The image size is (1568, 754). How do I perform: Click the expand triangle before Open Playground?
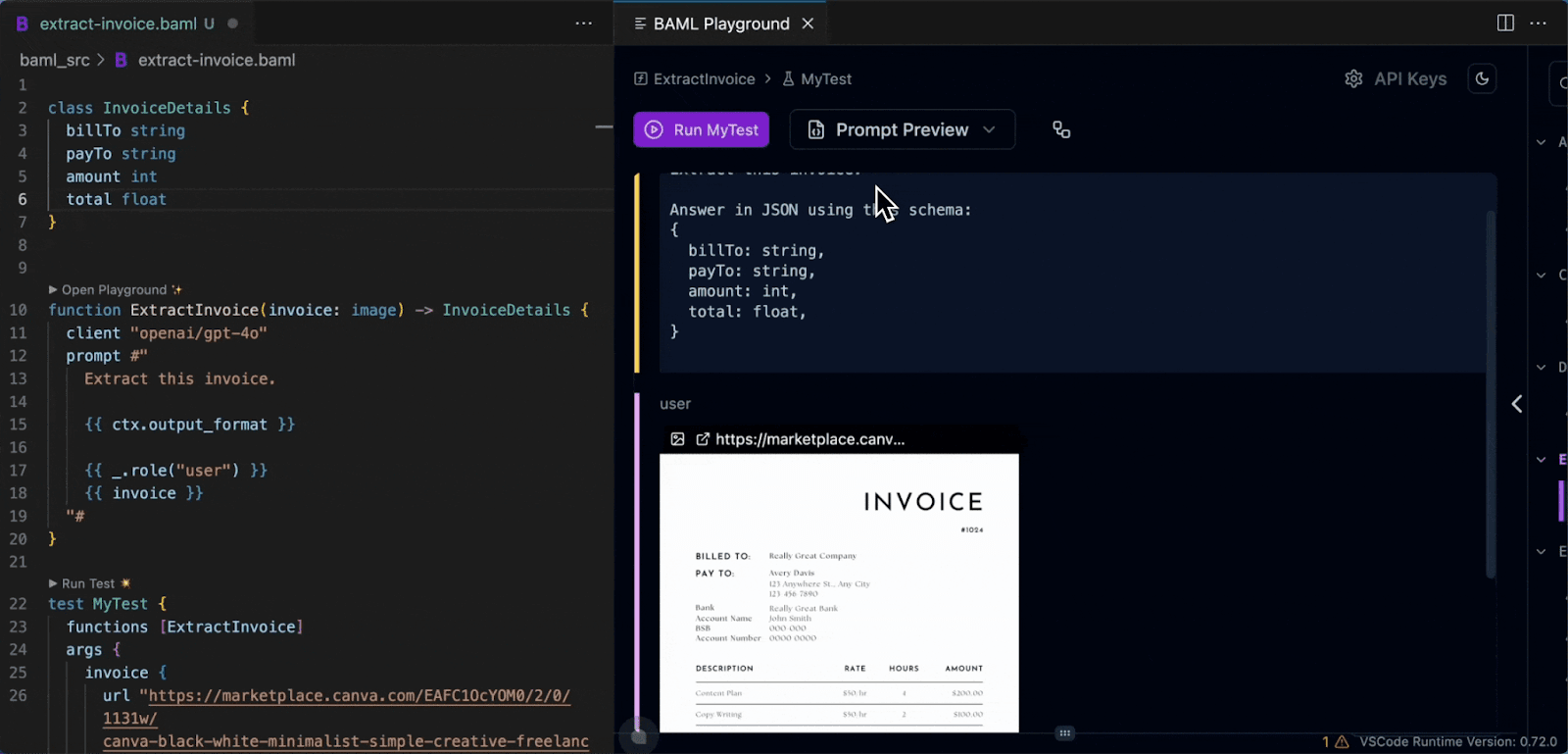[x=53, y=289]
